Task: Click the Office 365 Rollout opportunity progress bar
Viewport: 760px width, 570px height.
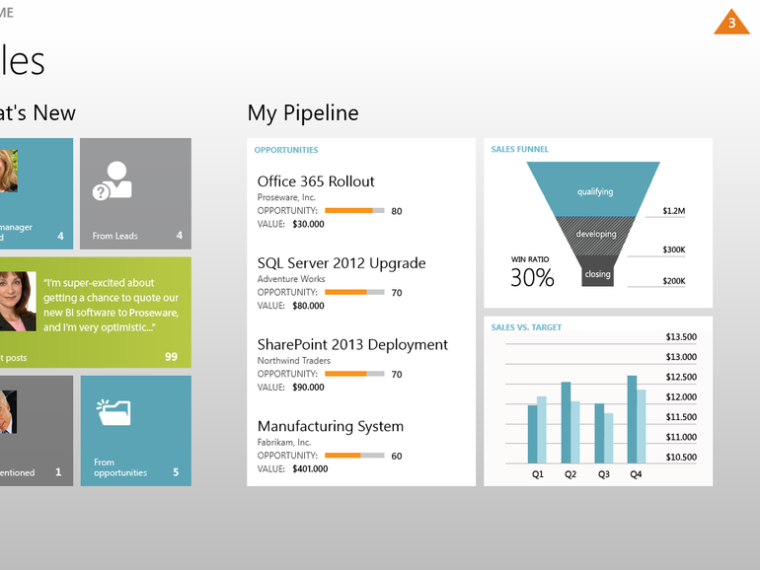Action: tap(354, 211)
